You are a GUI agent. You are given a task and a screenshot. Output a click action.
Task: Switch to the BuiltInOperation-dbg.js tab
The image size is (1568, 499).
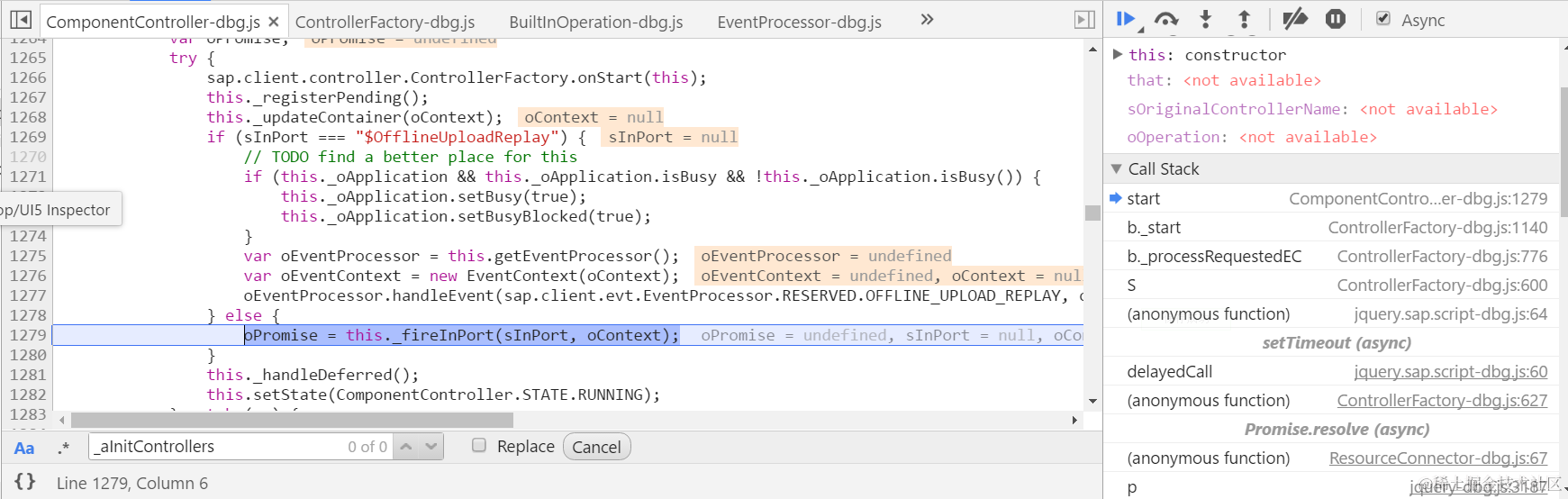tap(596, 22)
